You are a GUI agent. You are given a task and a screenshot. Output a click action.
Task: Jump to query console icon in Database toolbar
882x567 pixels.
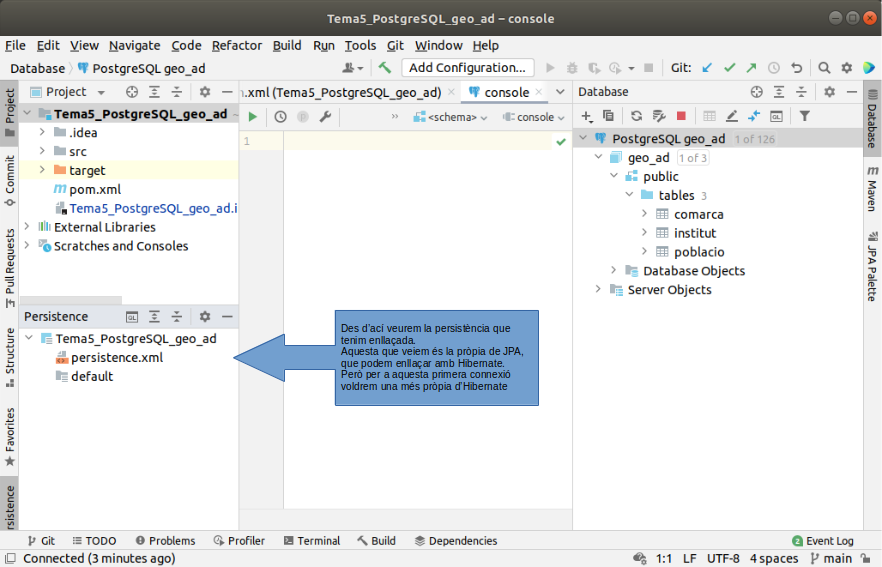point(776,116)
